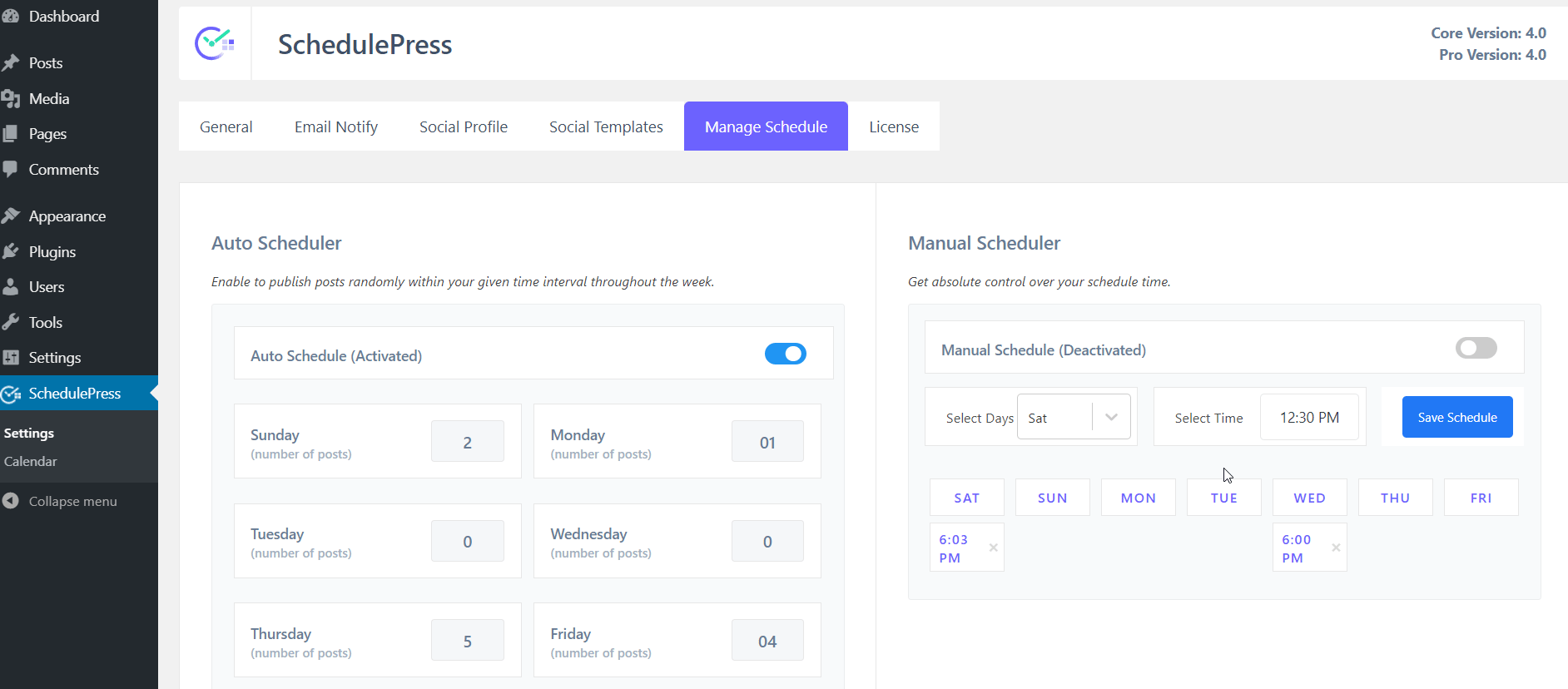Click the SchedulePress logo in header
This screenshot has height=689, width=1568.
[215, 43]
